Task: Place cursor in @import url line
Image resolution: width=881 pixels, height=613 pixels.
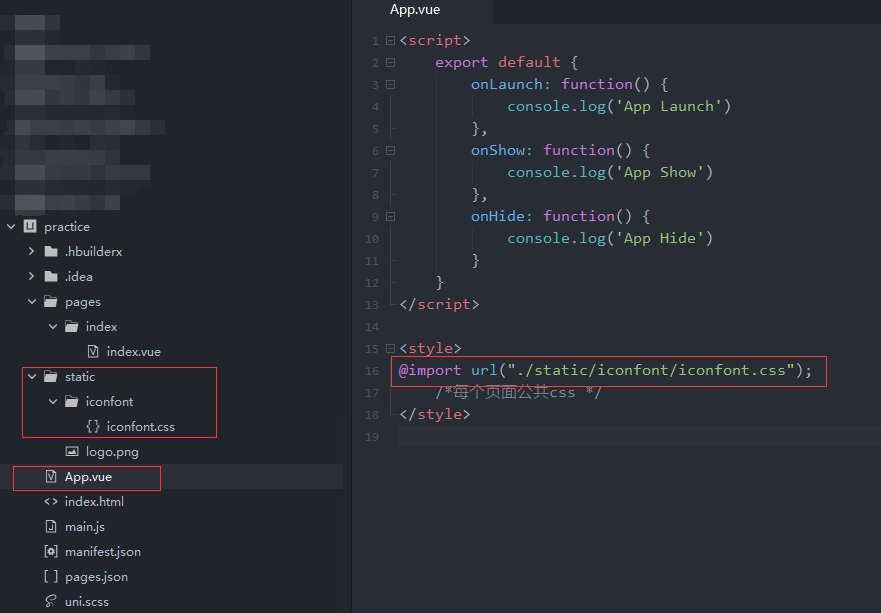Action: click(x=605, y=370)
